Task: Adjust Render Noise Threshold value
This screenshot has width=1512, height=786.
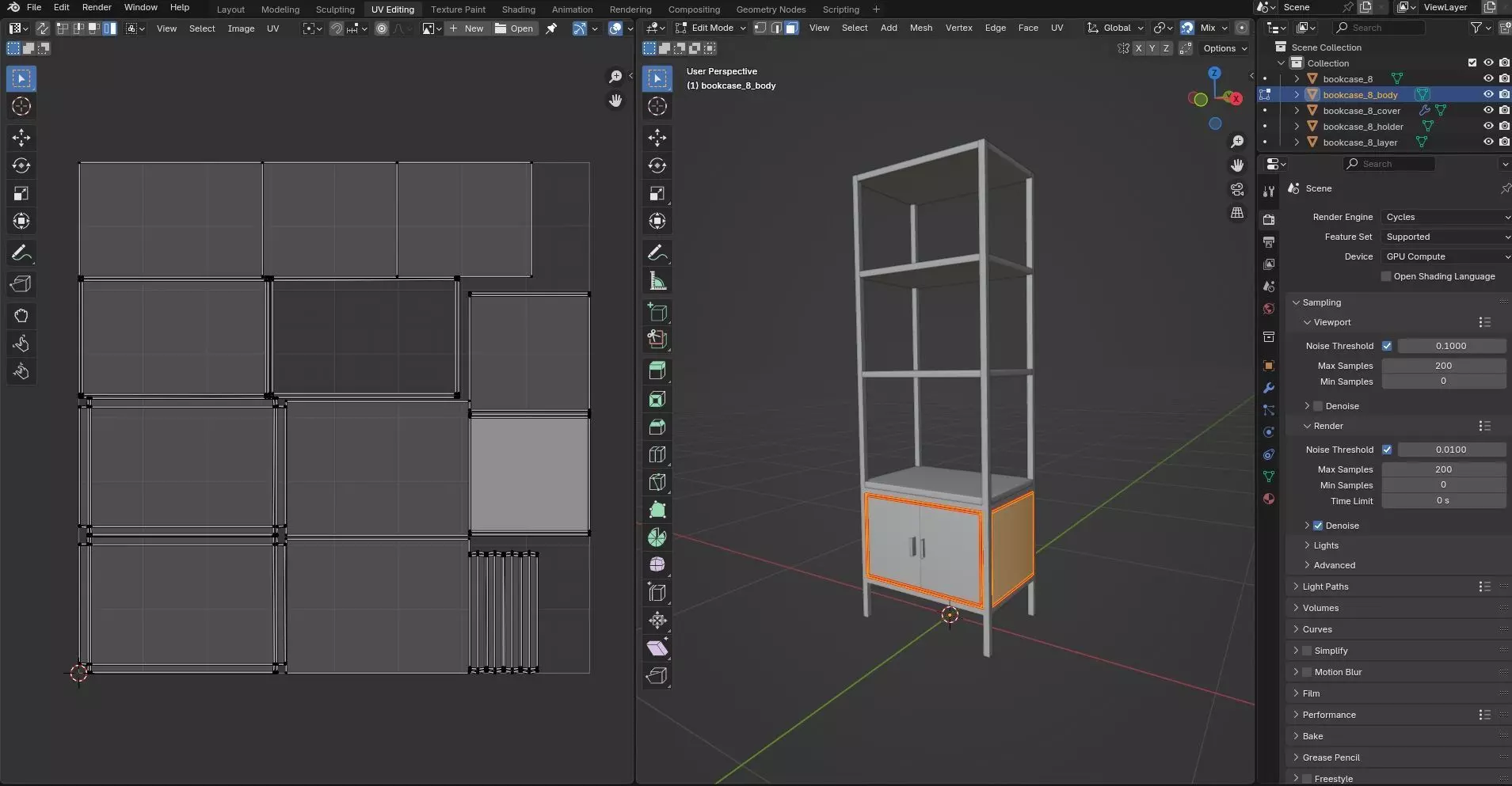Action: (1451, 450)
